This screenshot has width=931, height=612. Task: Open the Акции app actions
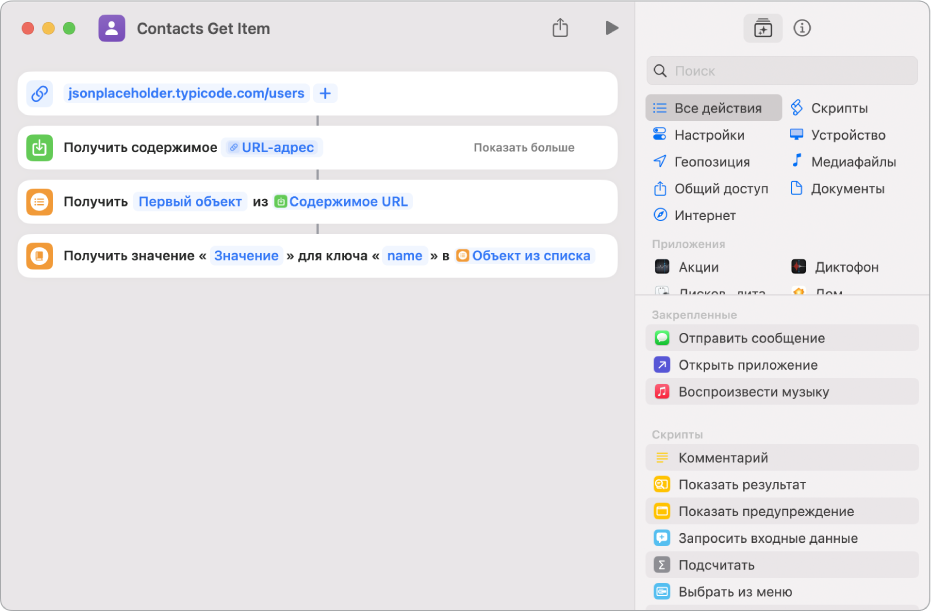pos(687,267)
